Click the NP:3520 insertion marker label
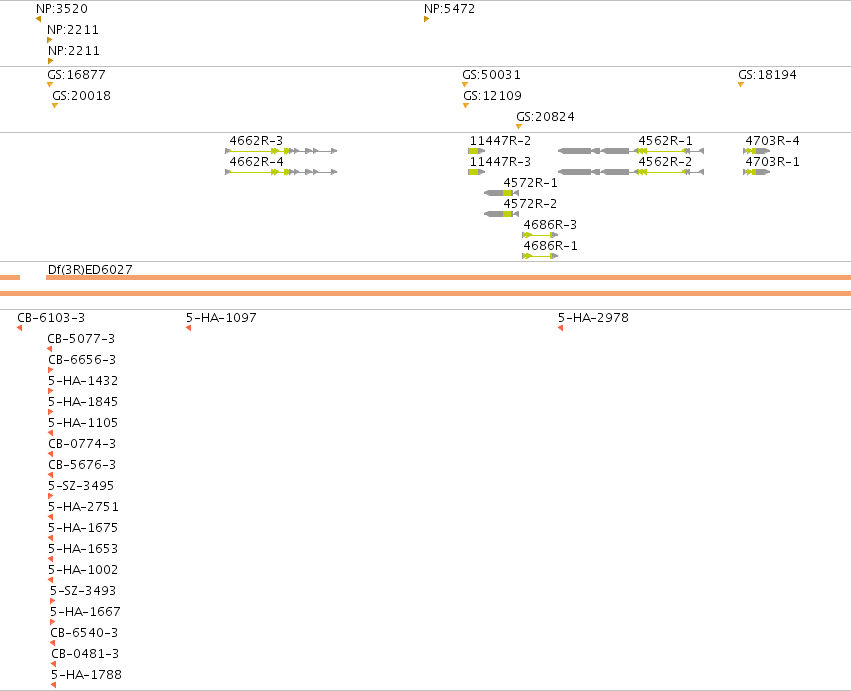 coord(61,9)
